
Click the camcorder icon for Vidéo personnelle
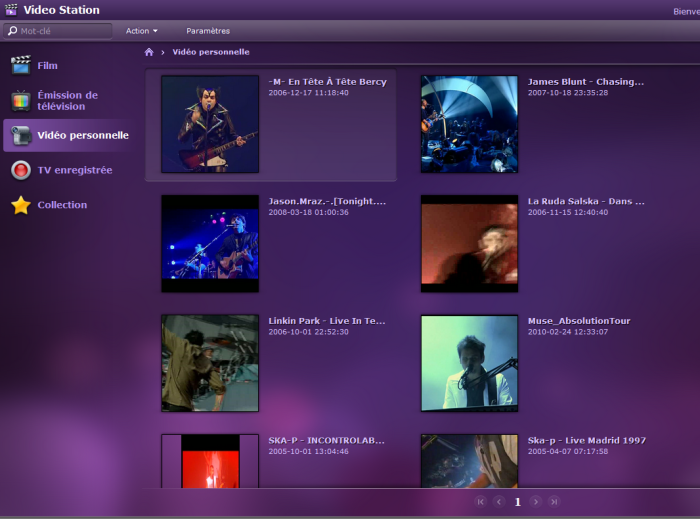[x=20, y=135]
